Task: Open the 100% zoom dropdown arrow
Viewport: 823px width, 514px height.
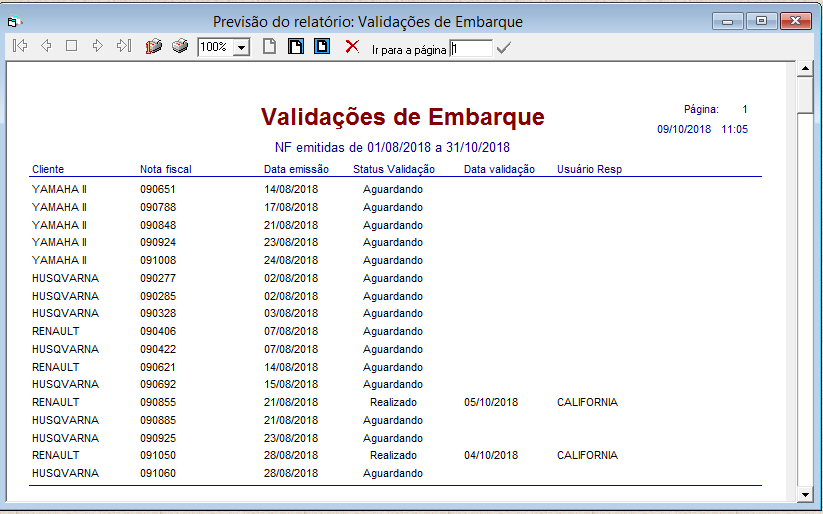Action: click(x=241, y=47)
